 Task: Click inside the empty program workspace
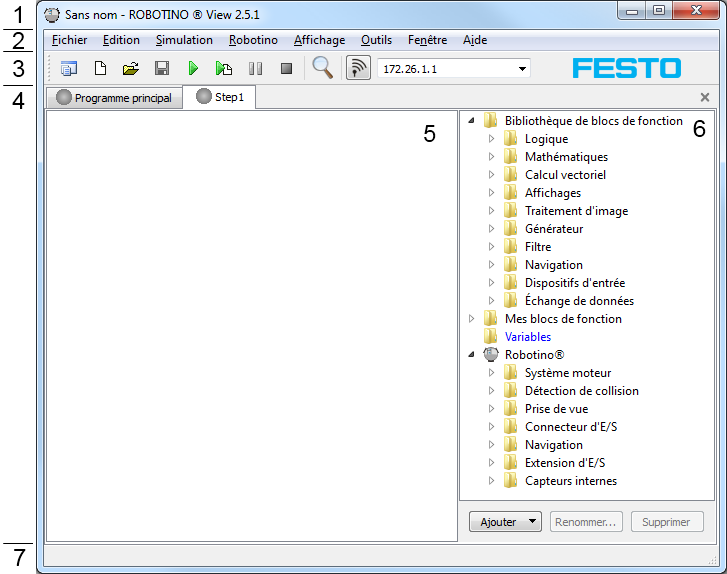coord(252,325)
